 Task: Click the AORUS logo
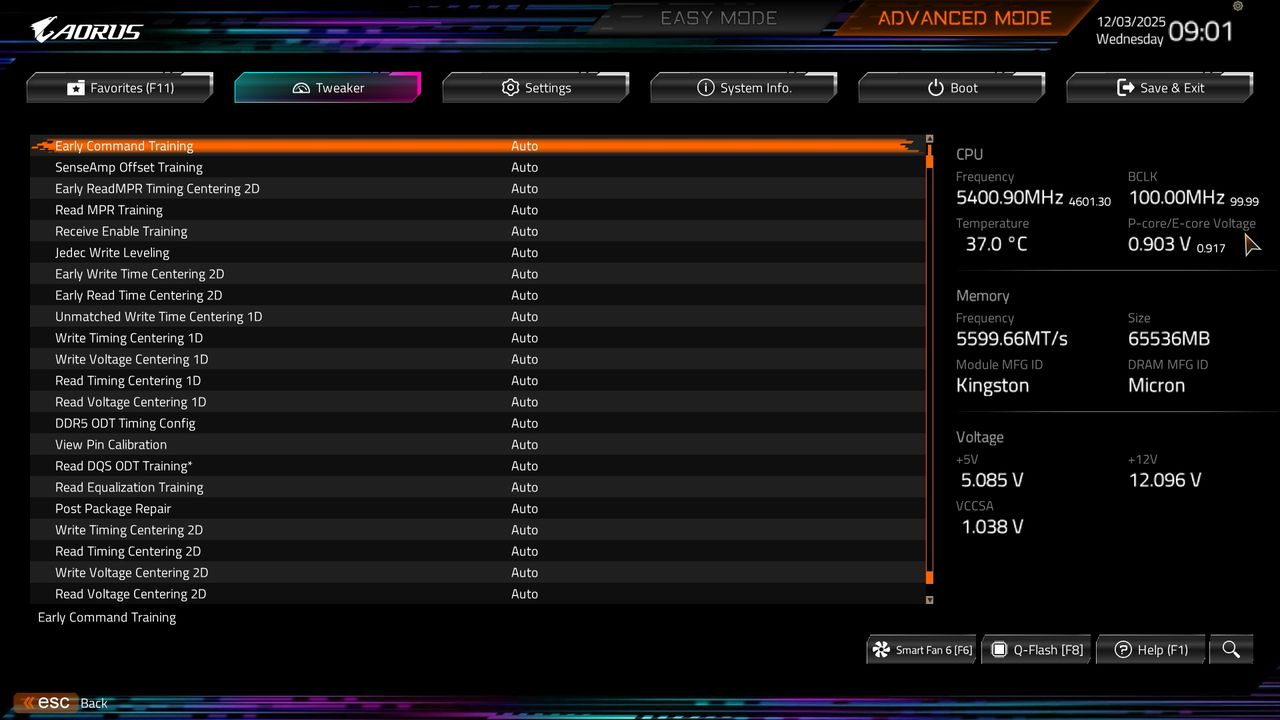pyautogui.click(x=85, y=28)
